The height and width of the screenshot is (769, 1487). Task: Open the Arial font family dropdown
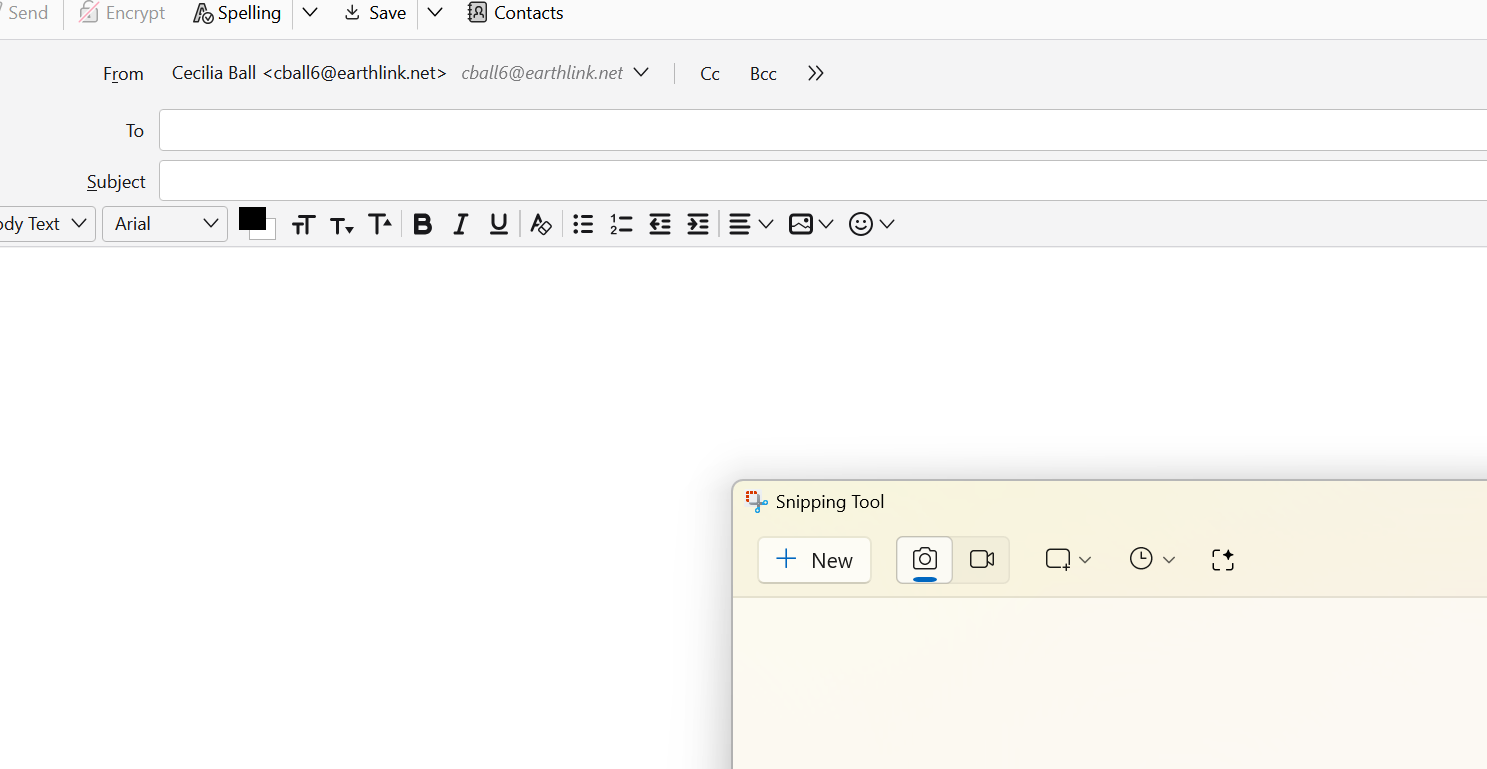(165, 224)
